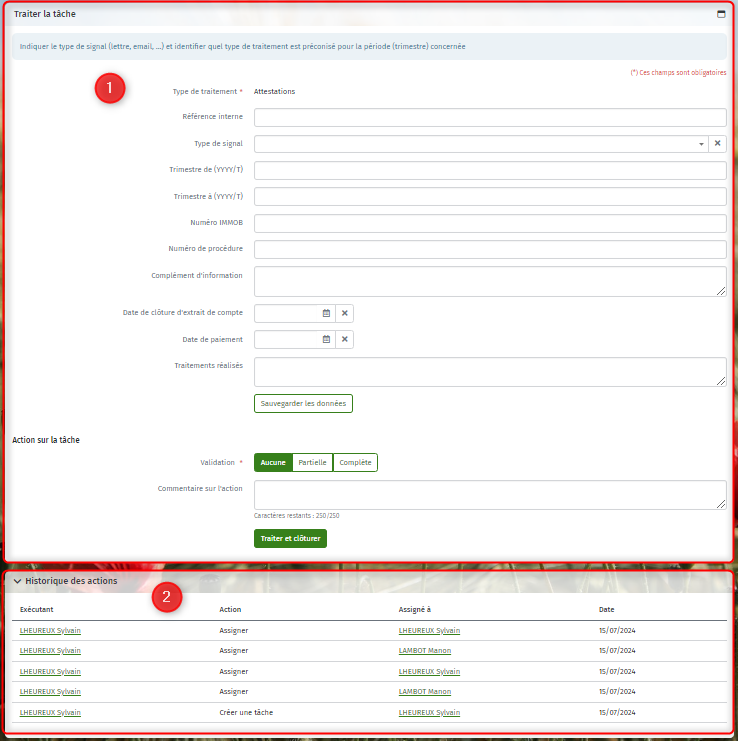The height and width of the screenshot is (741, 738).
Task: Click the Traiter la tâche panel title
Action: pyautogui.click(x=45, y=14)
